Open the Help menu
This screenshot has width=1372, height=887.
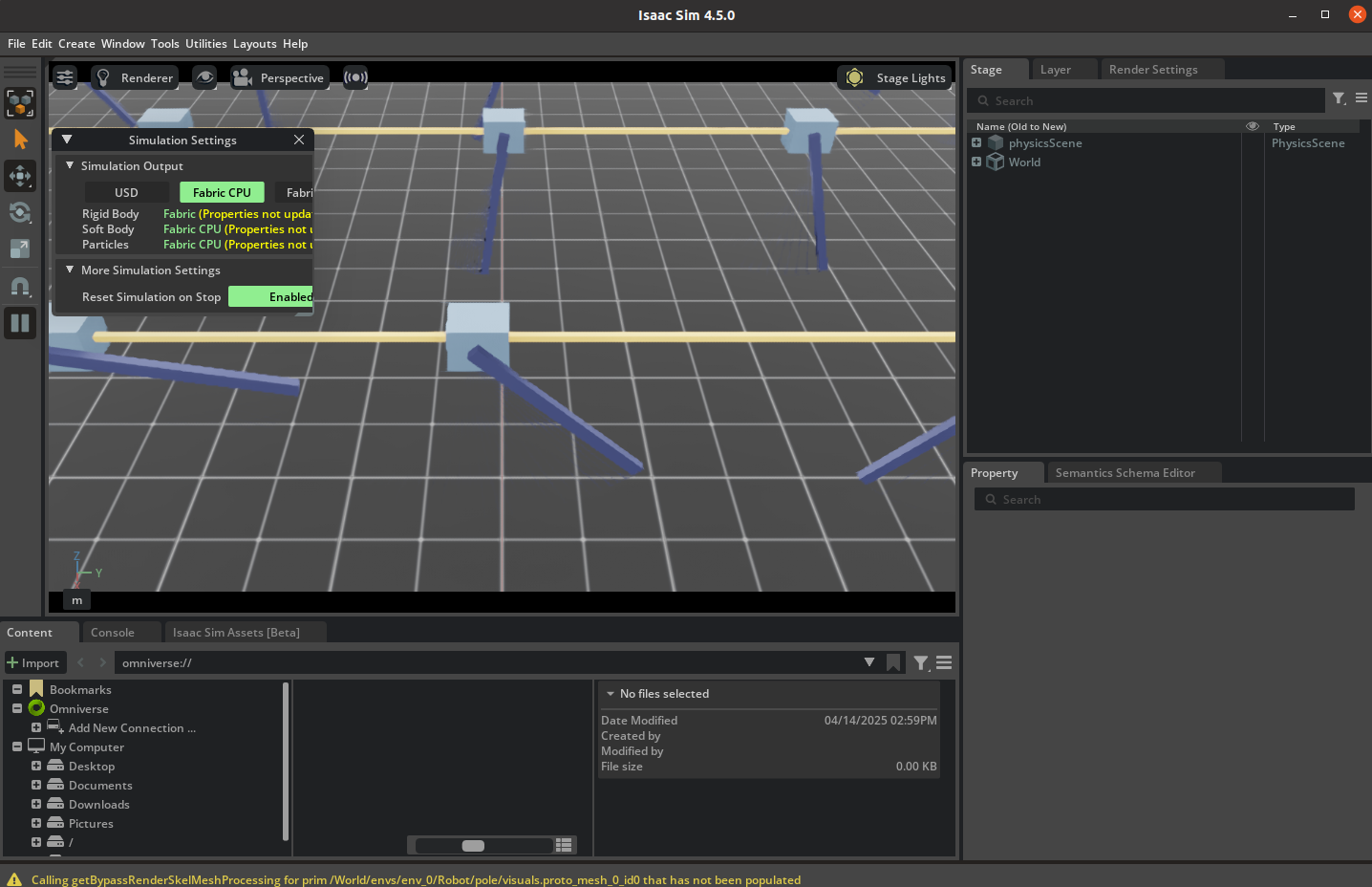[295, 44]
